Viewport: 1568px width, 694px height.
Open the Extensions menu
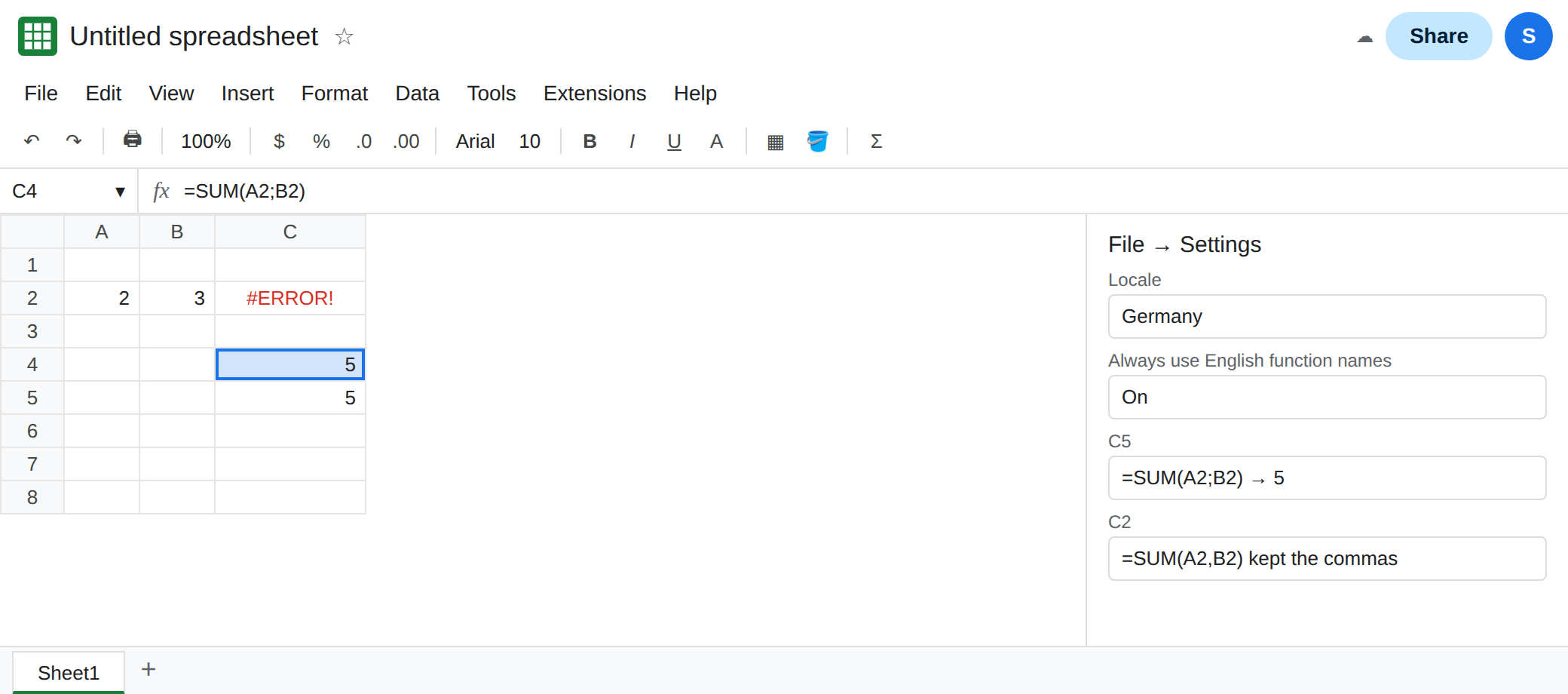coord(595,93)
